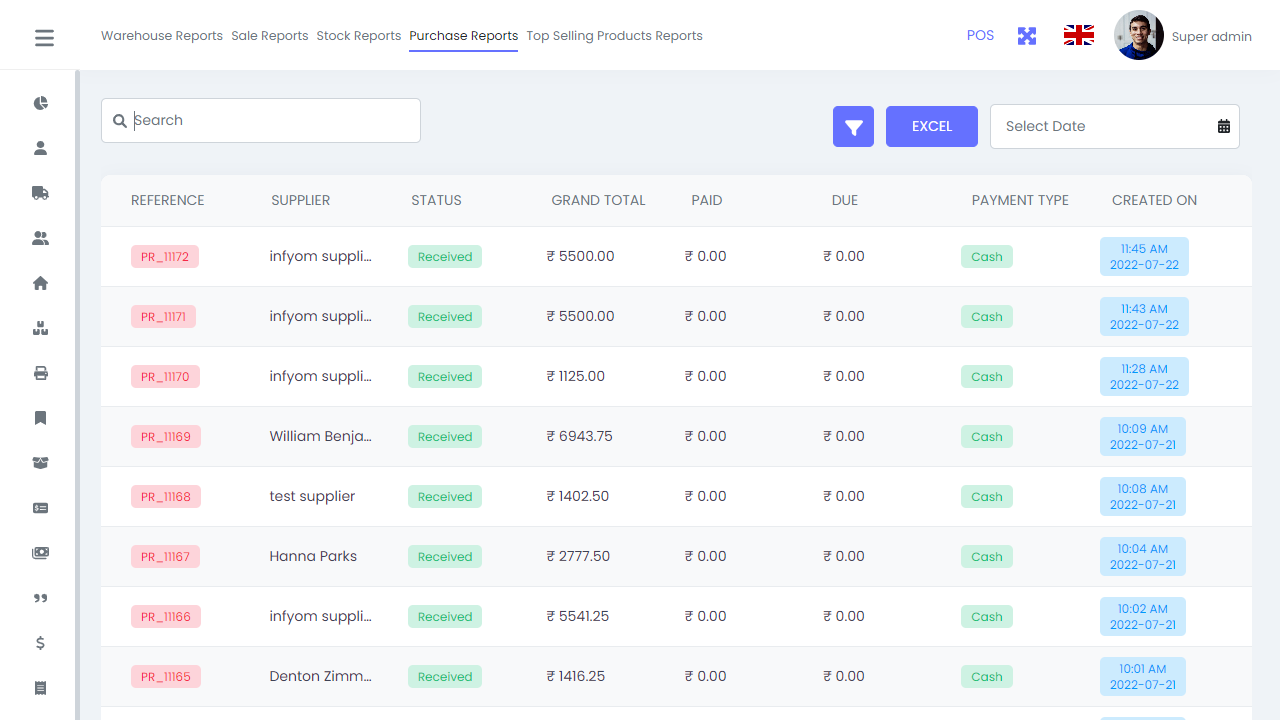Viewport: 1280px width, 720px height.
Task: Open the quotation marks sidebar icon
Action: tap(41, 598)
